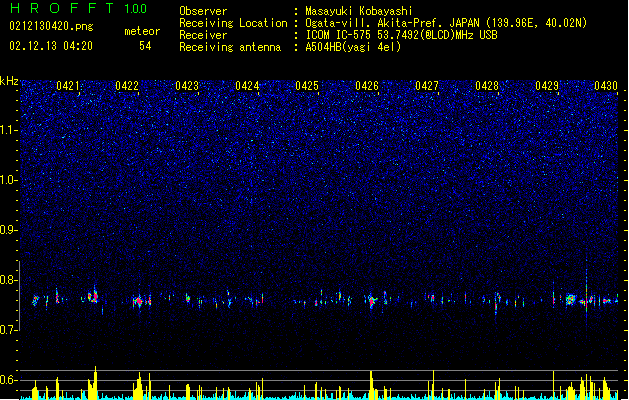Click the 0429 time marker

(x=547, y=86)
